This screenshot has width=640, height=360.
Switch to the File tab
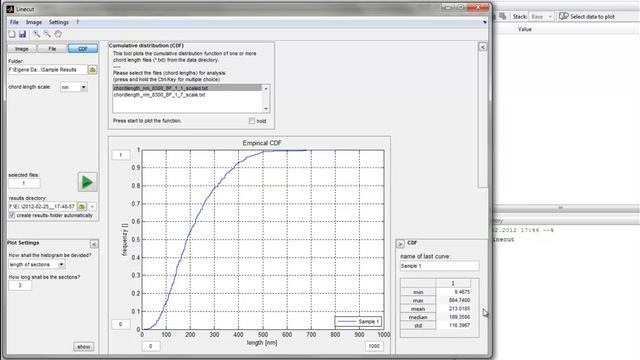(x=52, y=49)
